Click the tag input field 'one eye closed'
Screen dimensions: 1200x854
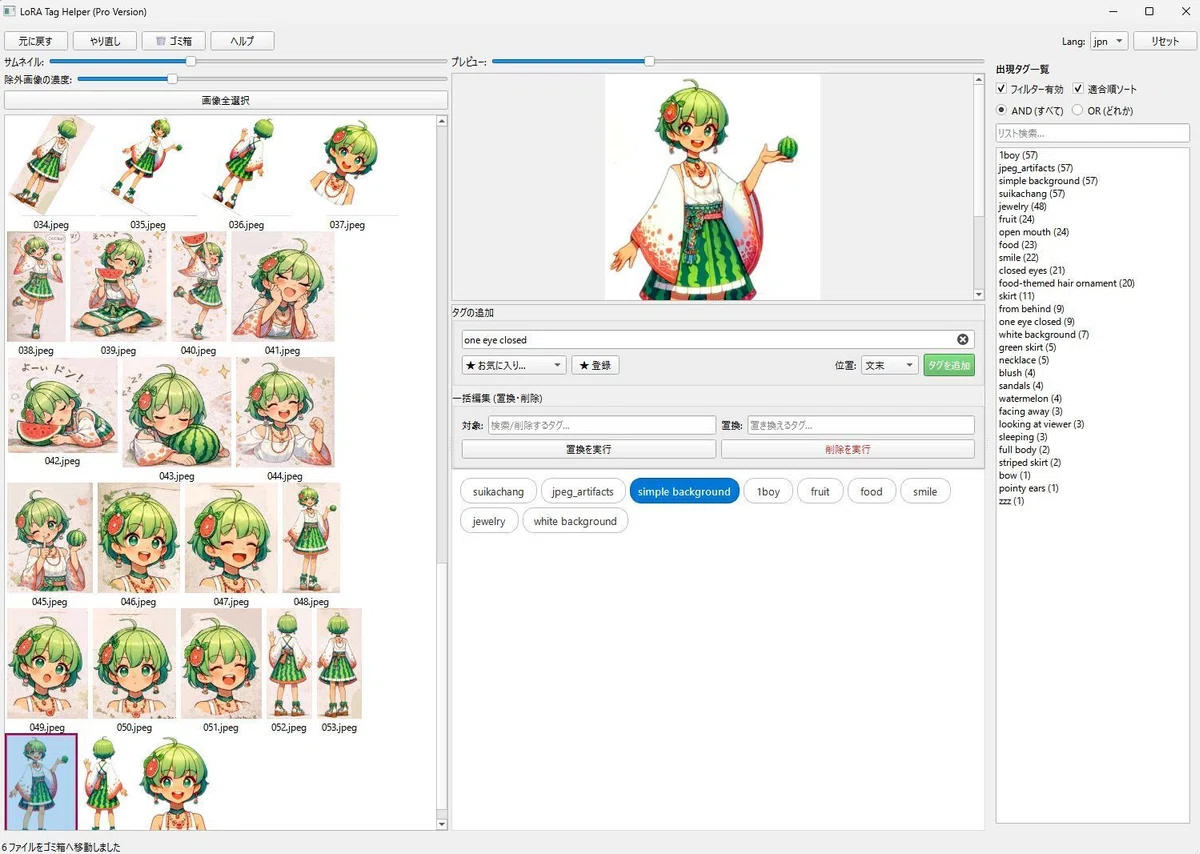pos(717,340)
